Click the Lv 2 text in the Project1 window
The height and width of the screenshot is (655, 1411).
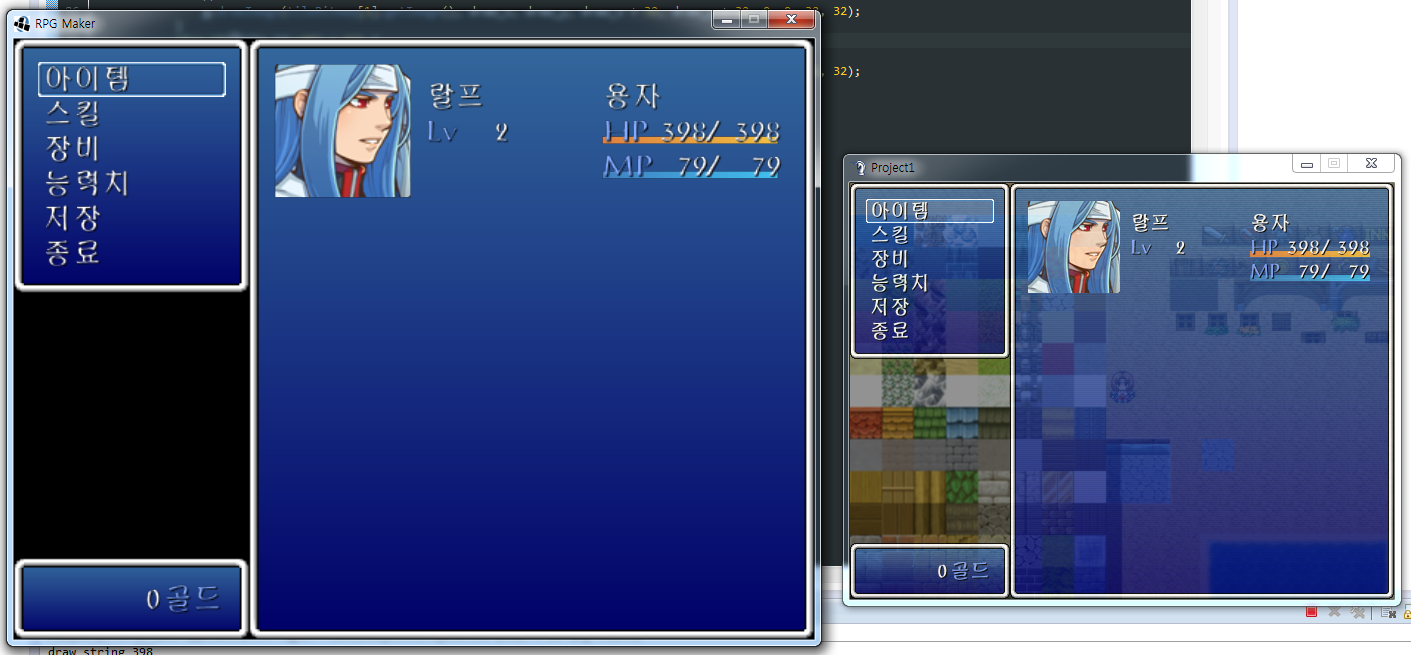[1158, 247]
